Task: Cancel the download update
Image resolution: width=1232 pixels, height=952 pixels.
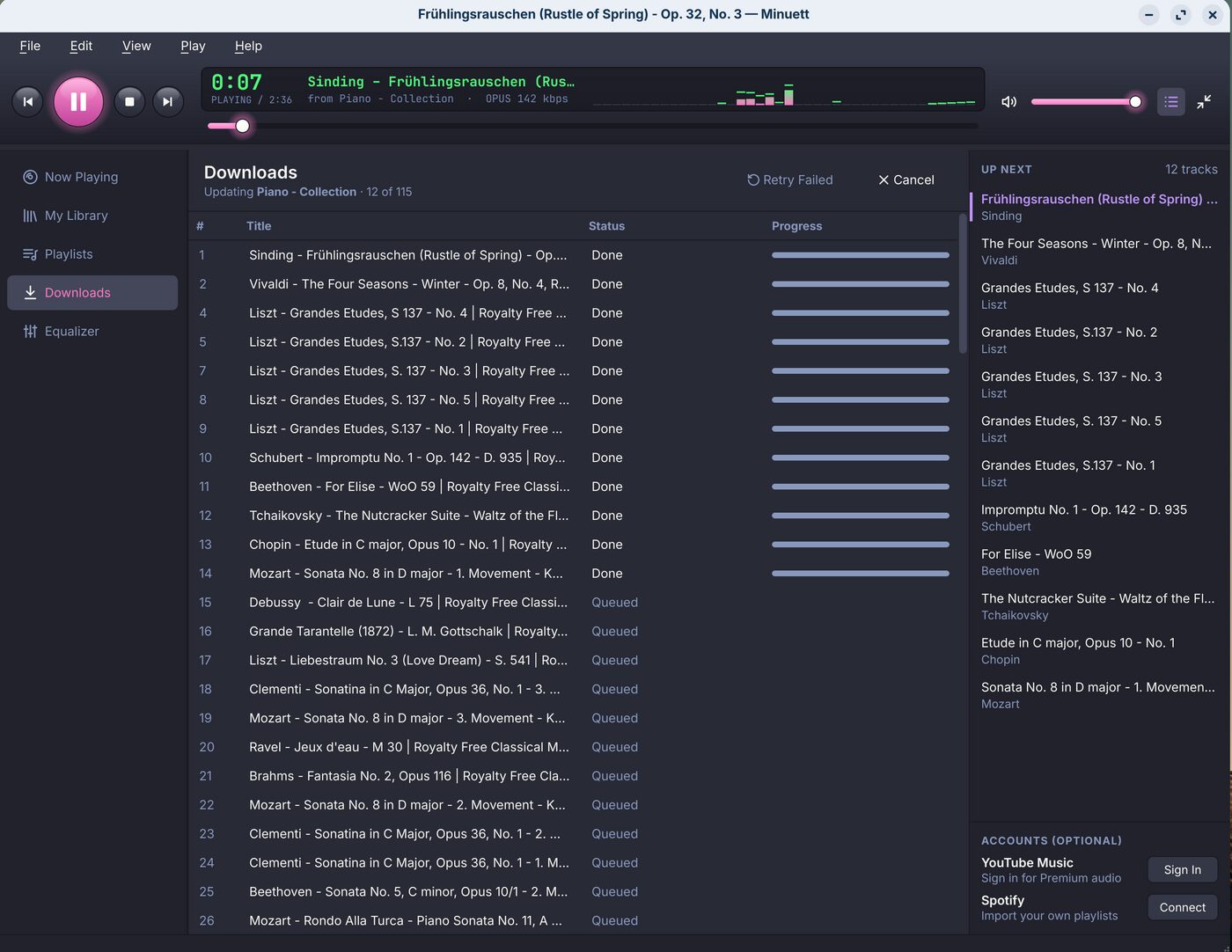Action: [906, 179]
